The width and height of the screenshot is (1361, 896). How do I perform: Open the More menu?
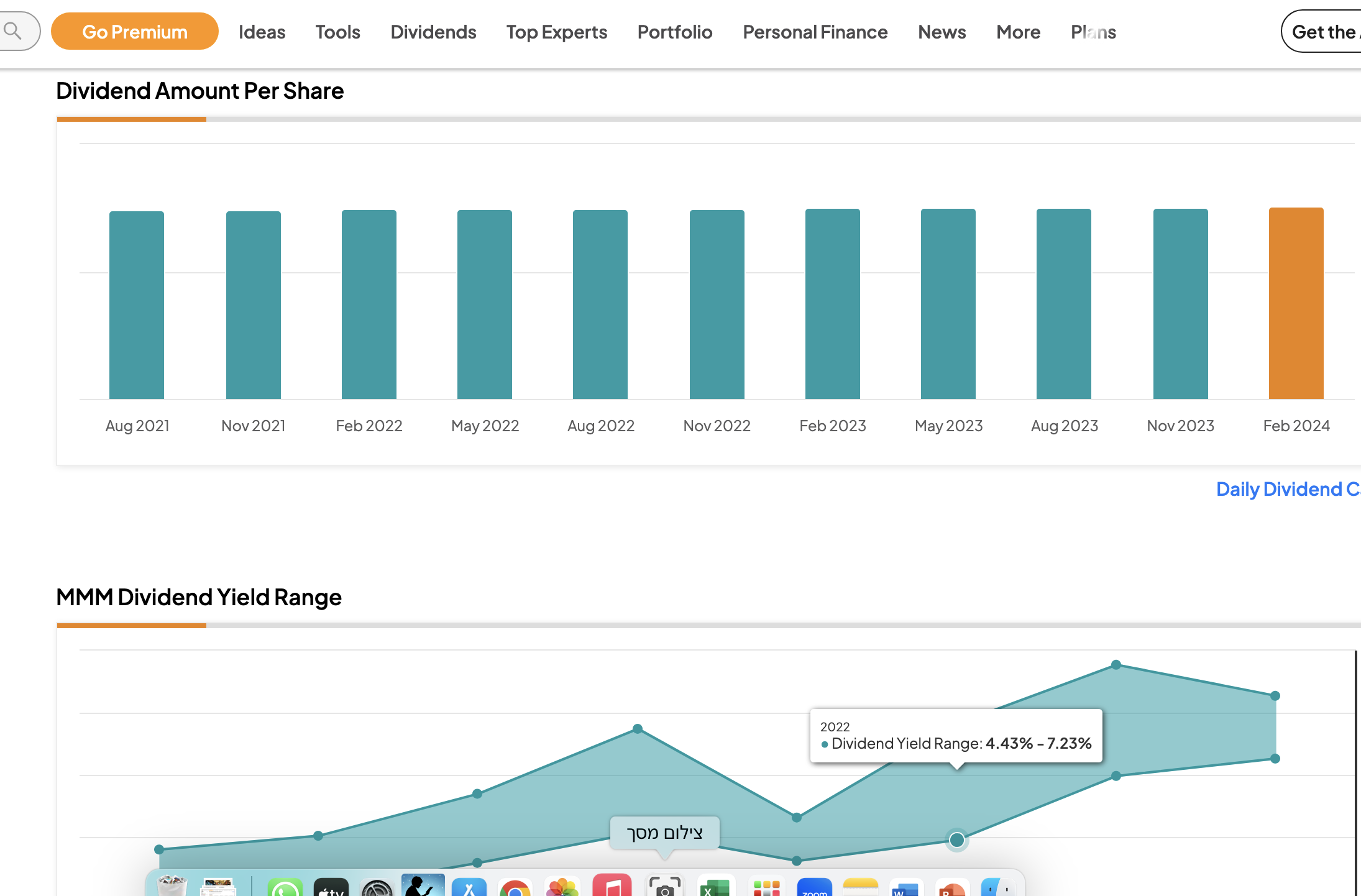click(x=1018, y=32)
